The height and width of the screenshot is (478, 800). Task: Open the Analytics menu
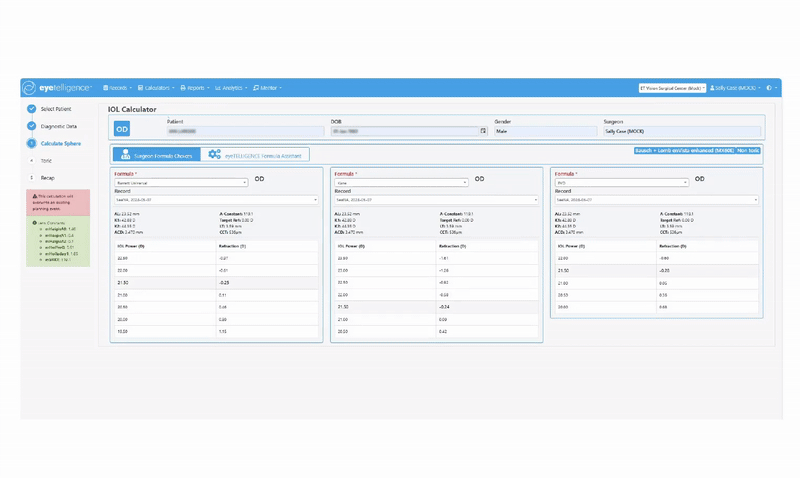[x=231, y=88]
